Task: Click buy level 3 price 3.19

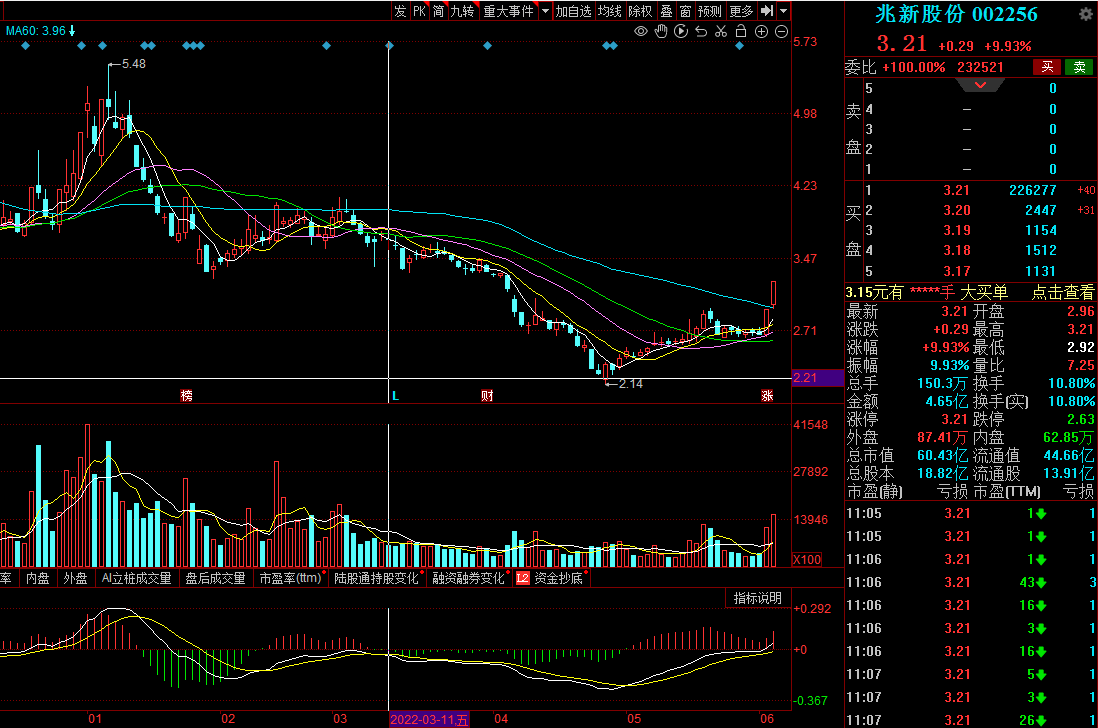Action: click(x=956, y=230)
